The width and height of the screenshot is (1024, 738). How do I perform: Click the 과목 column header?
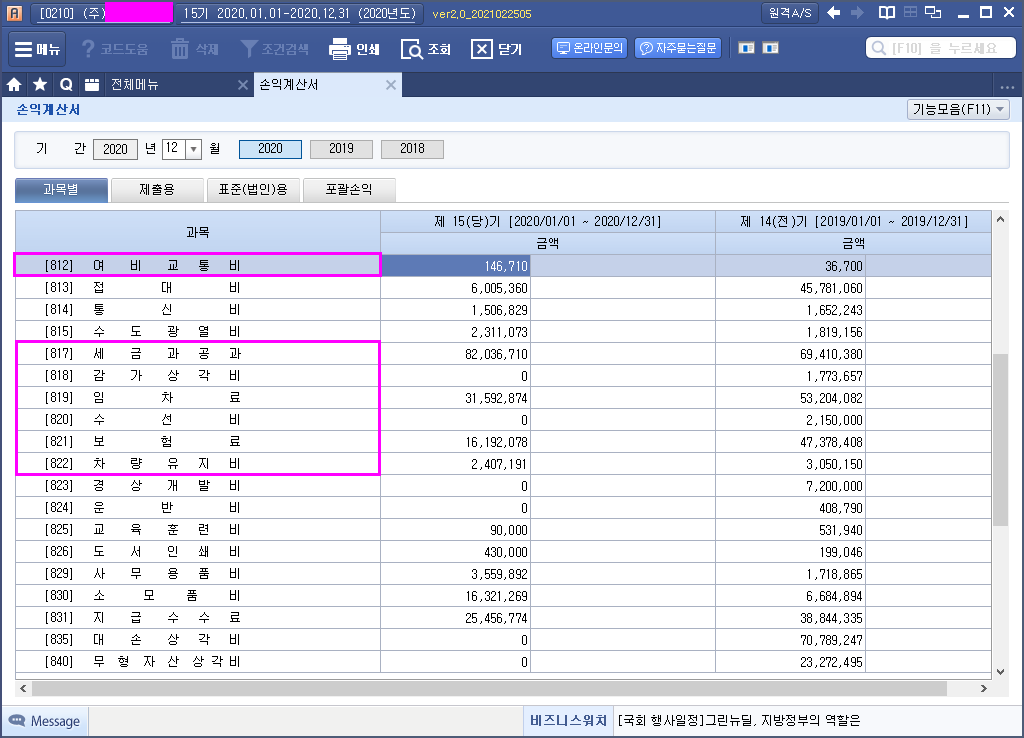pyautogui.click(x=198, y=233)
